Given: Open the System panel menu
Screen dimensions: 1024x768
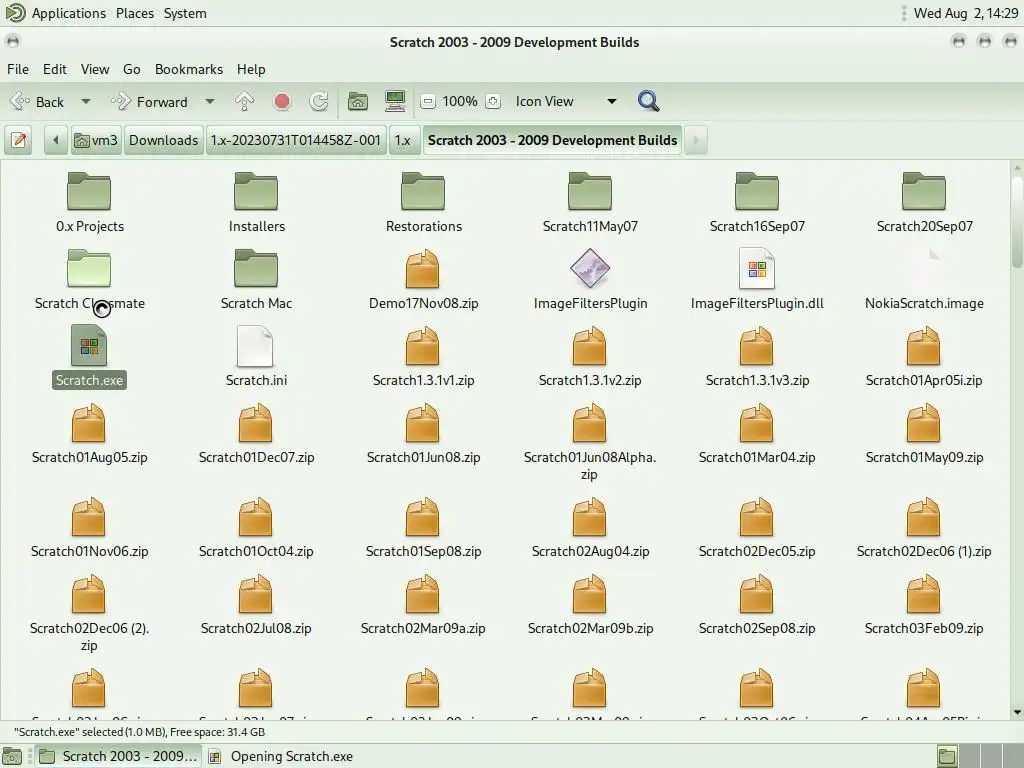Looking at the screenshot, I should coord(185,13).
